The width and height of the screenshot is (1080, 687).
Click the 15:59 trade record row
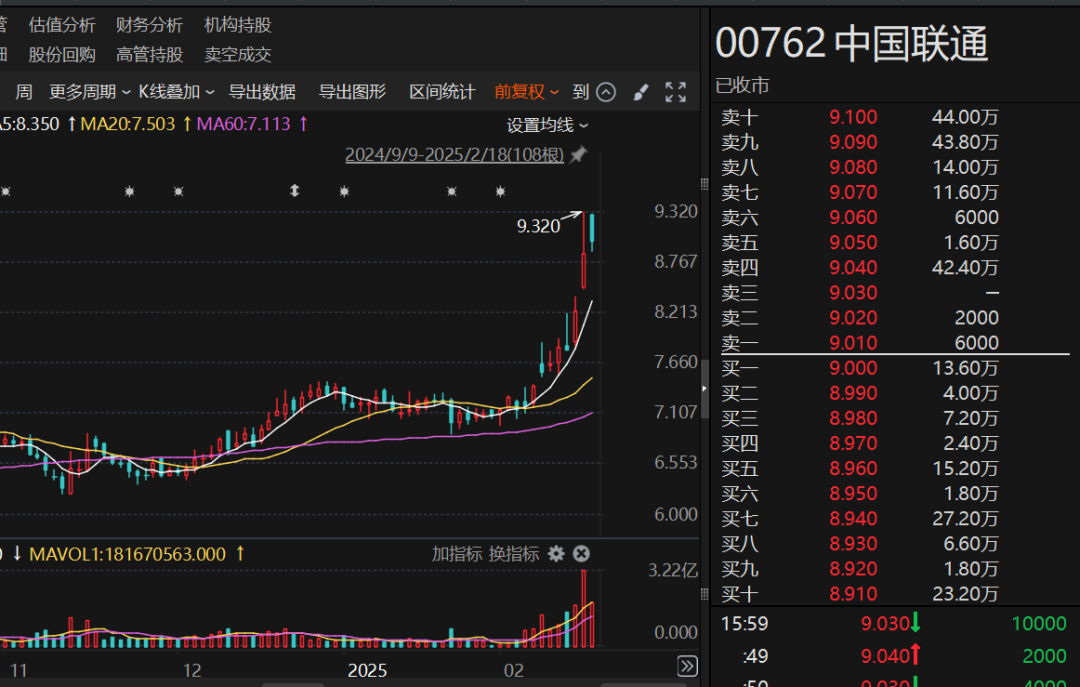[x=894, y=624]
